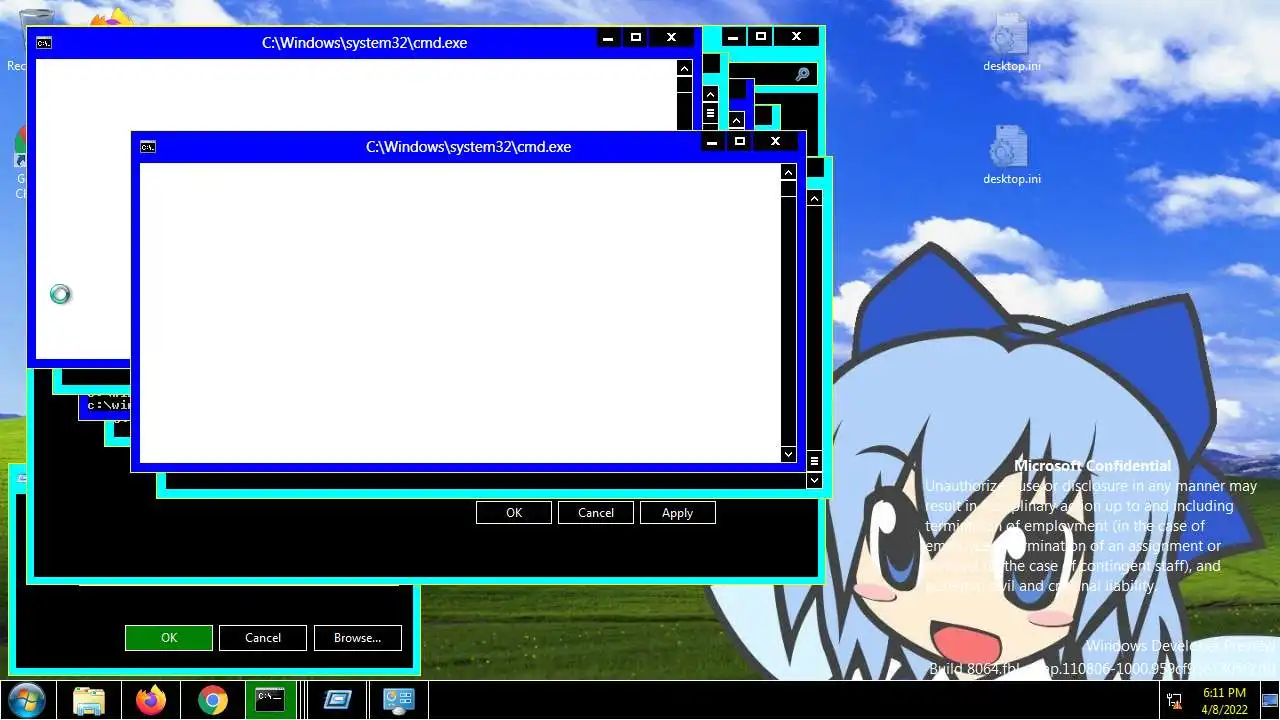Image resolution: width=1280 pixels, height=720 pixels.
Task: Close the front cmd.exe window
Action: tap(775, 142)
